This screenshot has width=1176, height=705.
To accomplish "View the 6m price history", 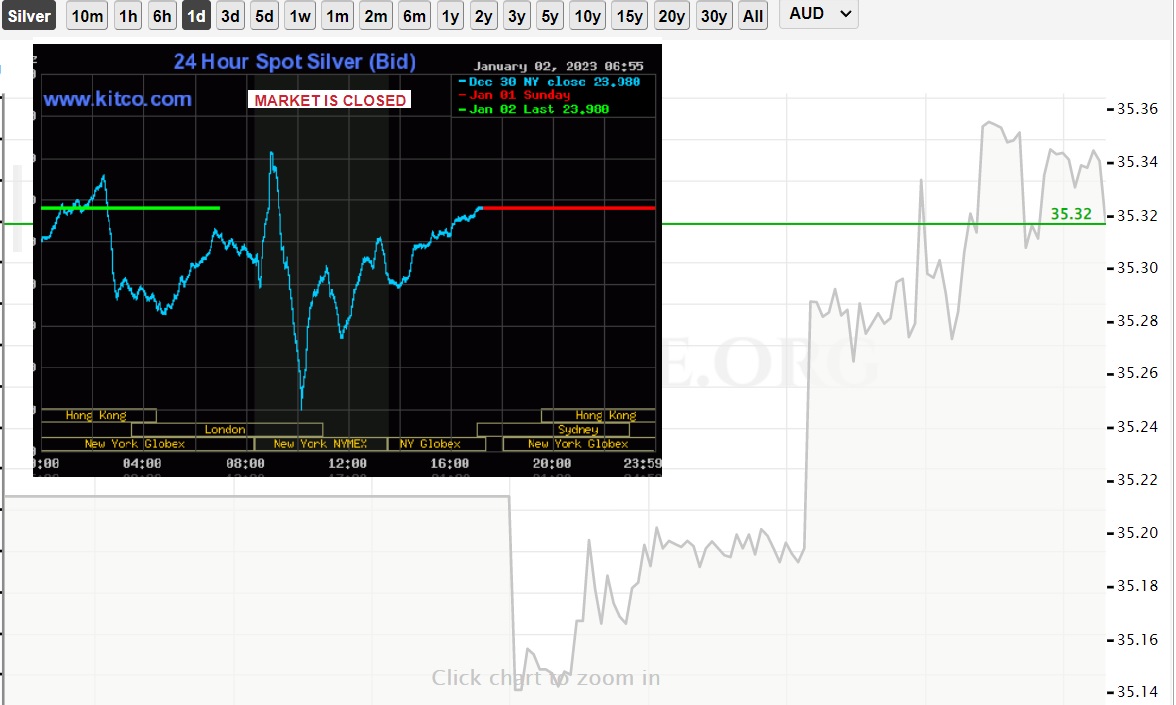I will 414,16.
